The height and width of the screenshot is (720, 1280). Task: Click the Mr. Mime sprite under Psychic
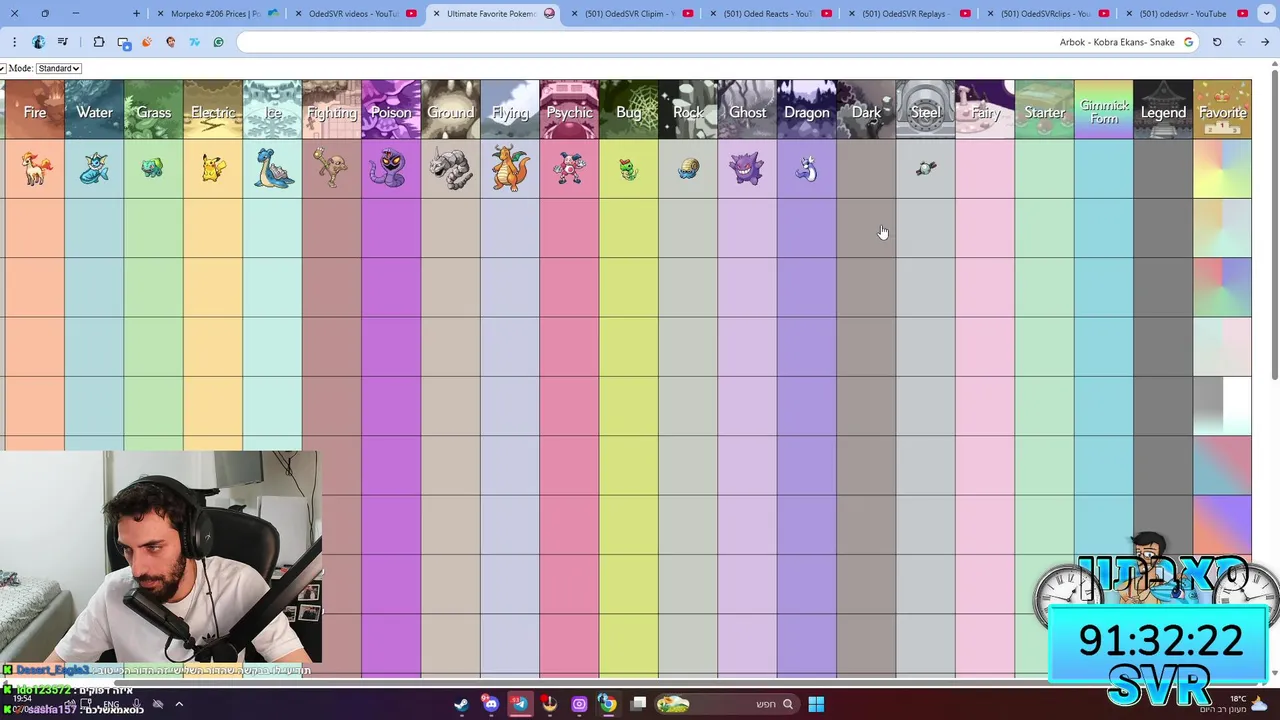[569, 169]
